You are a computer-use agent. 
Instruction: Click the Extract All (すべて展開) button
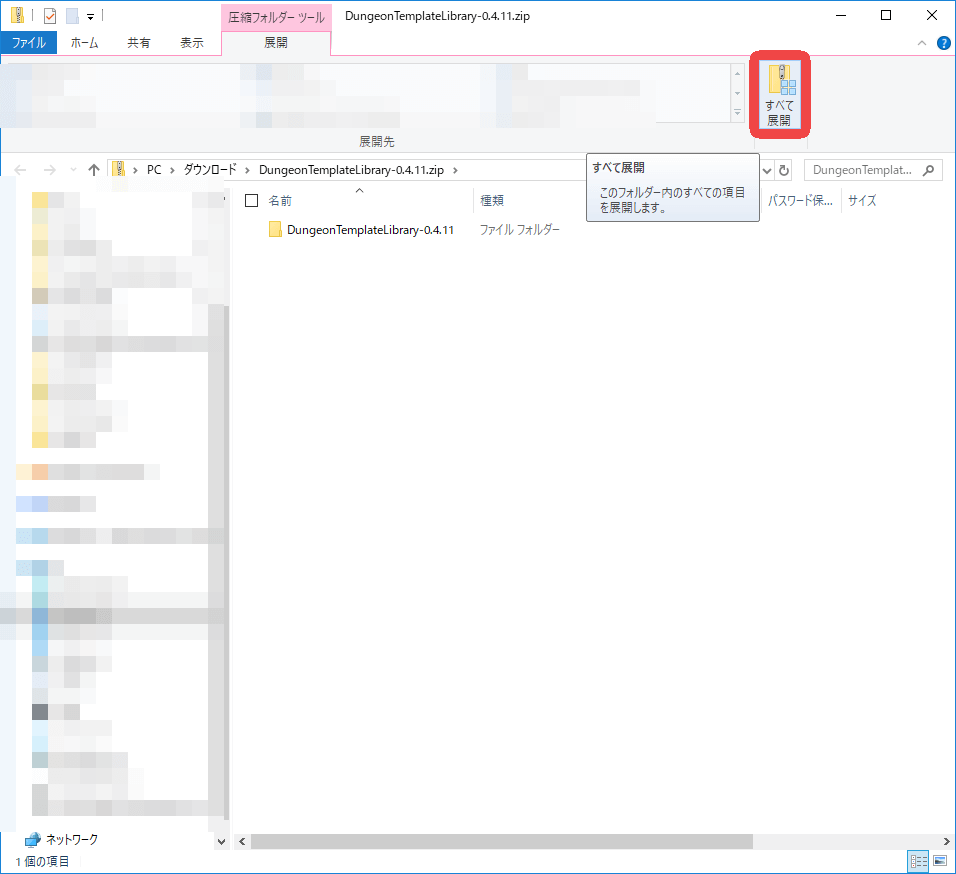pos(779,96)
